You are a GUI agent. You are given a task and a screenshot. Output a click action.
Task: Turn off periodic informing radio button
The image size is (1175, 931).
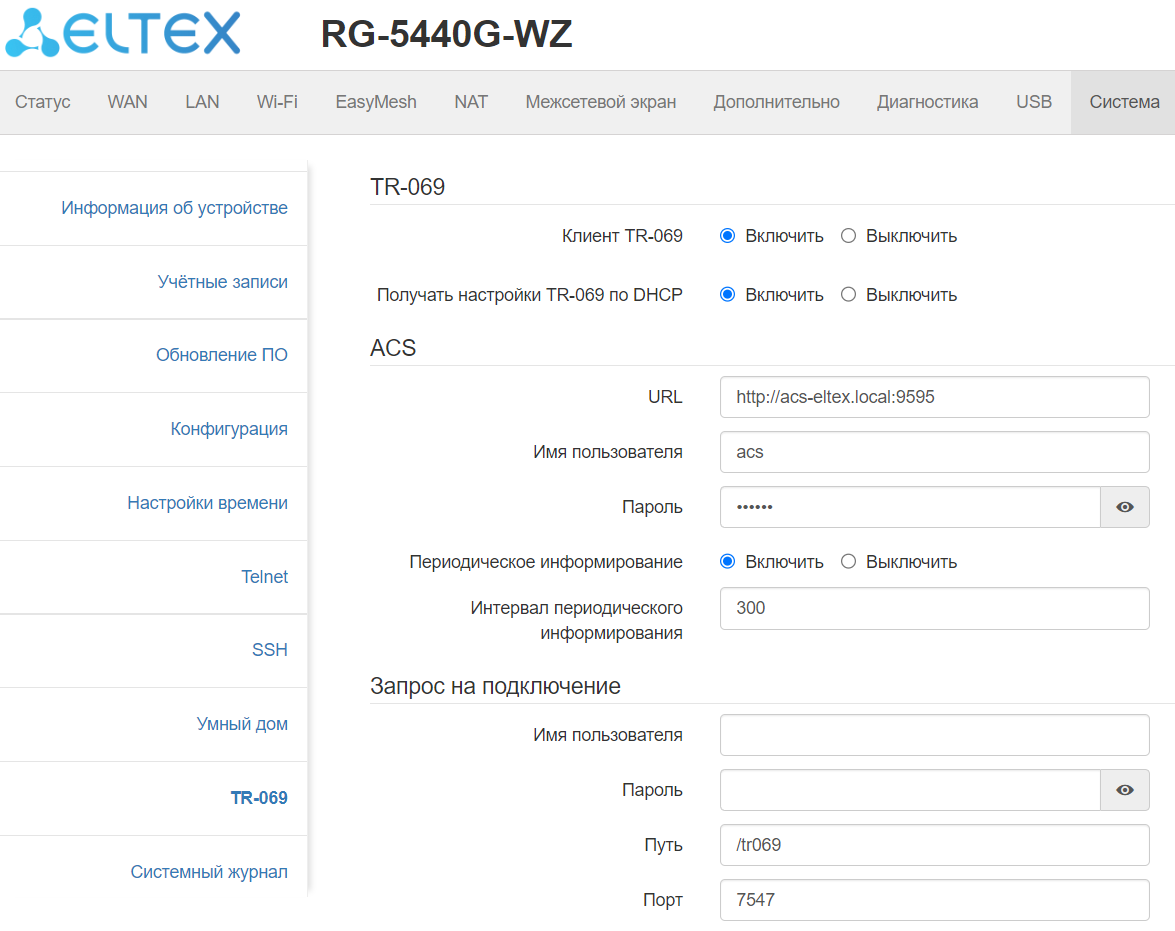849,562
